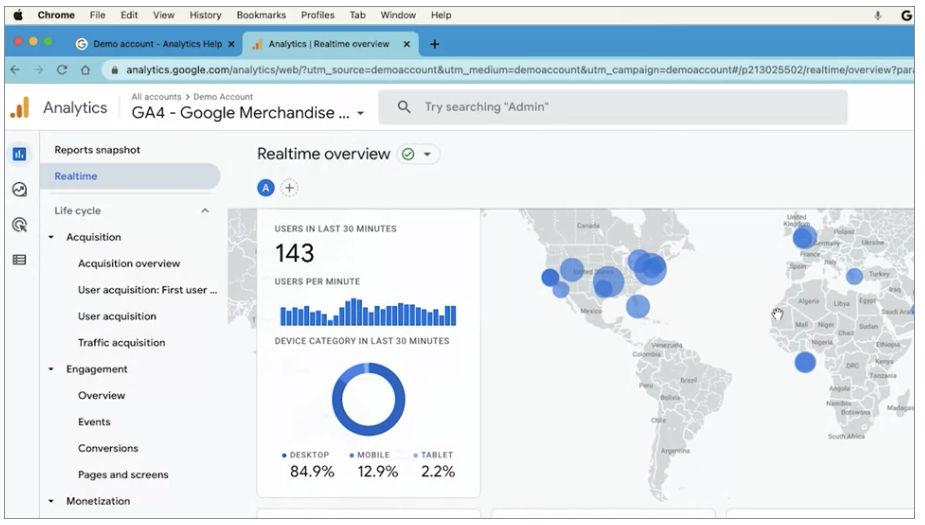Open the View menu
This screenshot has width=925, height=525.
[163, 15]
